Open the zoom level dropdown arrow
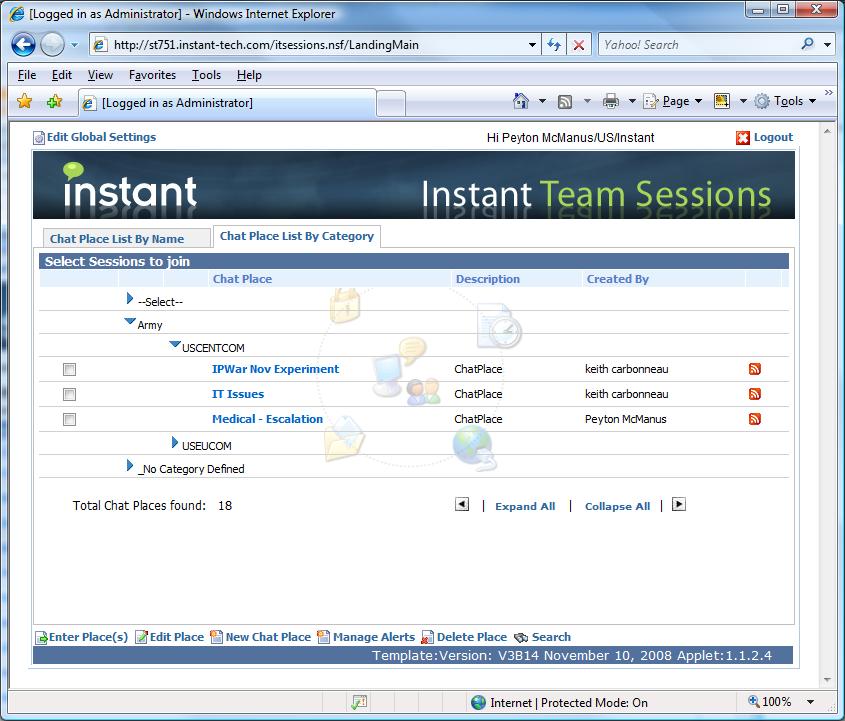This screenshot has width=845, height=721. click(810, 702)
